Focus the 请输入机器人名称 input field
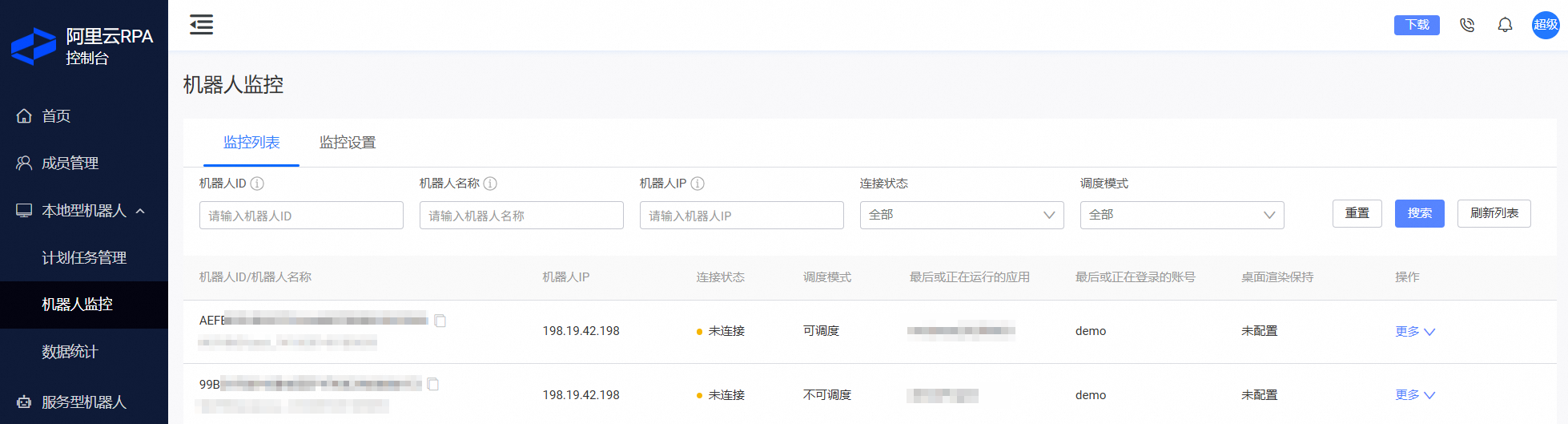The height and width of the screenshot is (424, 1568). (521, 216)
